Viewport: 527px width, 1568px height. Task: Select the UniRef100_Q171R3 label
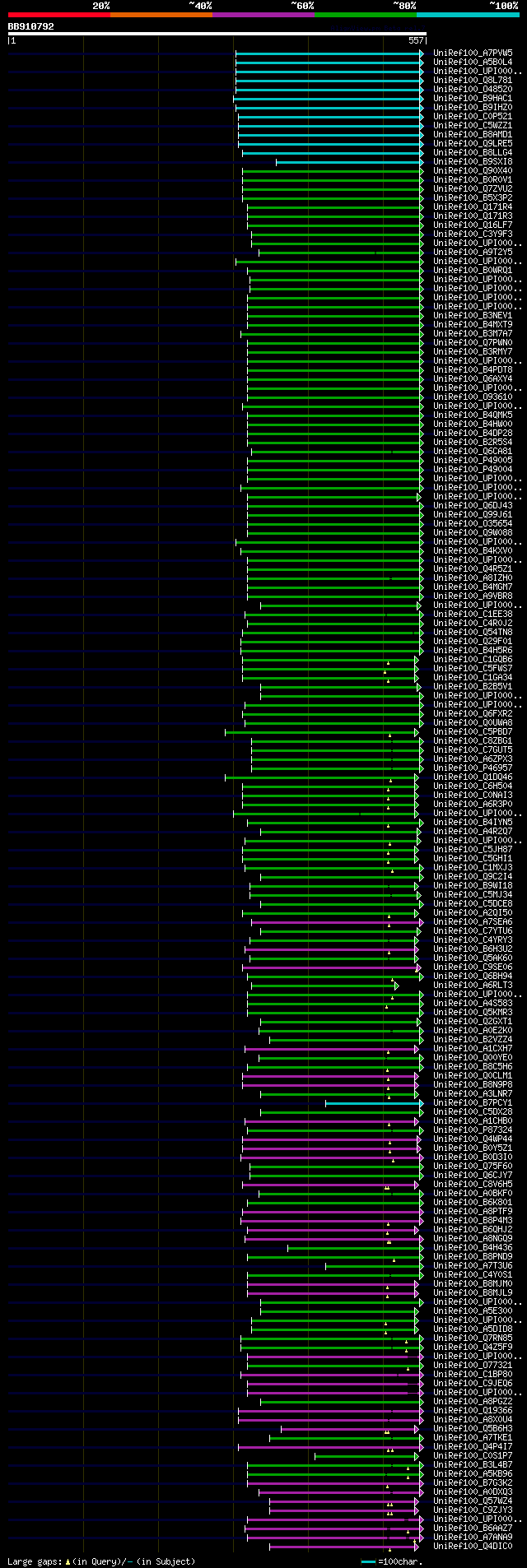(x=473, y=216)
